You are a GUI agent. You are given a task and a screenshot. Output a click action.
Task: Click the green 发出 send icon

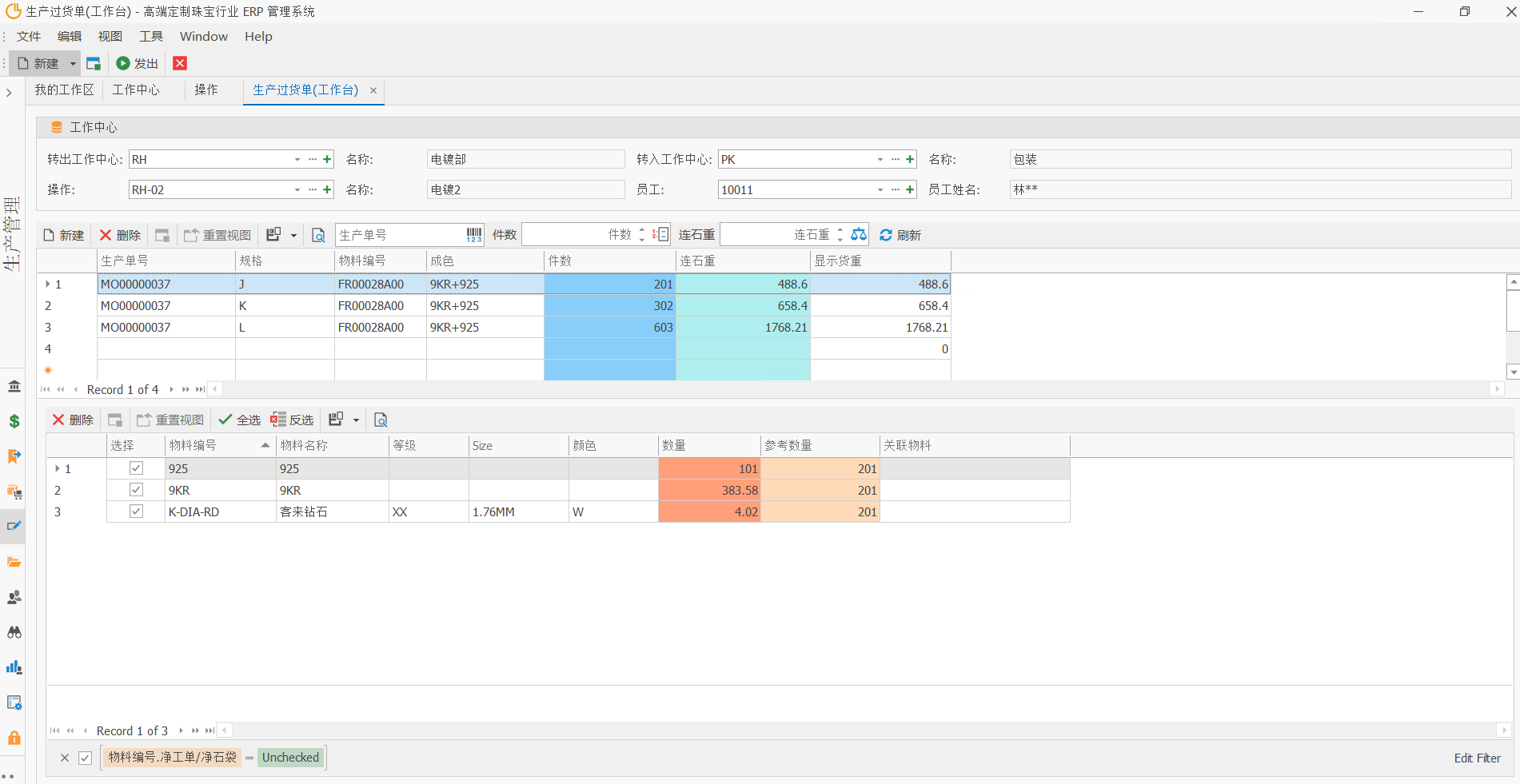[x=123, y=63]
